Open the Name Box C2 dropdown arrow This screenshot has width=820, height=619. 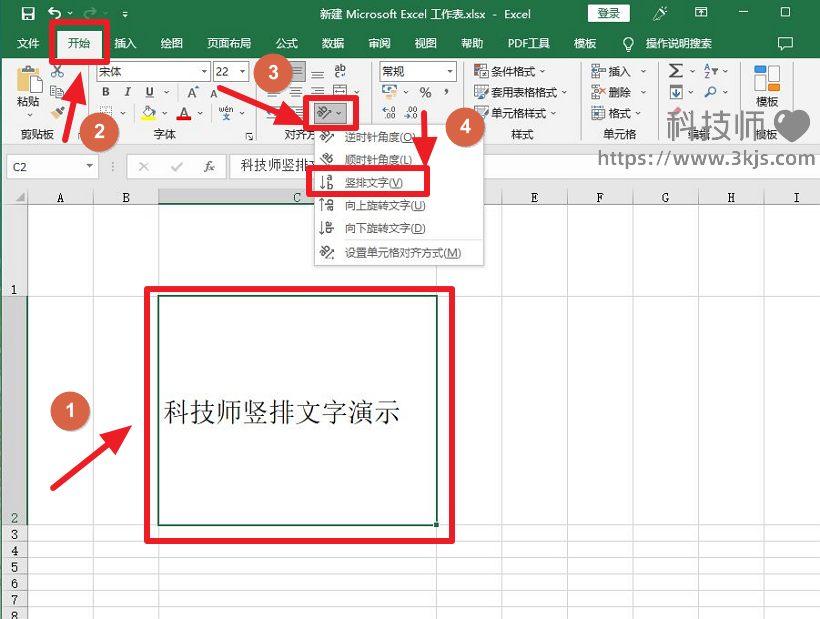tap(90, 166)
